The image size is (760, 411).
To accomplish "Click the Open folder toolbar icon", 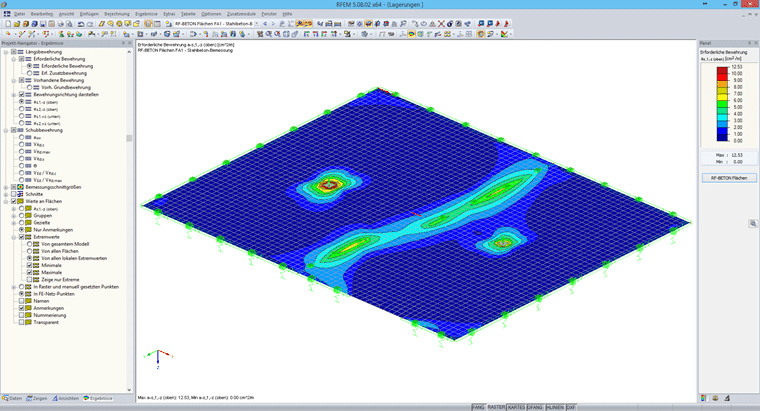I will click(16, 23).
